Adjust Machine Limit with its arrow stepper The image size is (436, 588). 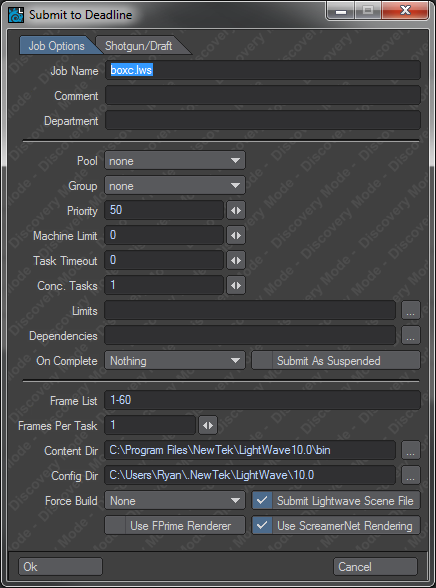click(236, 236)
